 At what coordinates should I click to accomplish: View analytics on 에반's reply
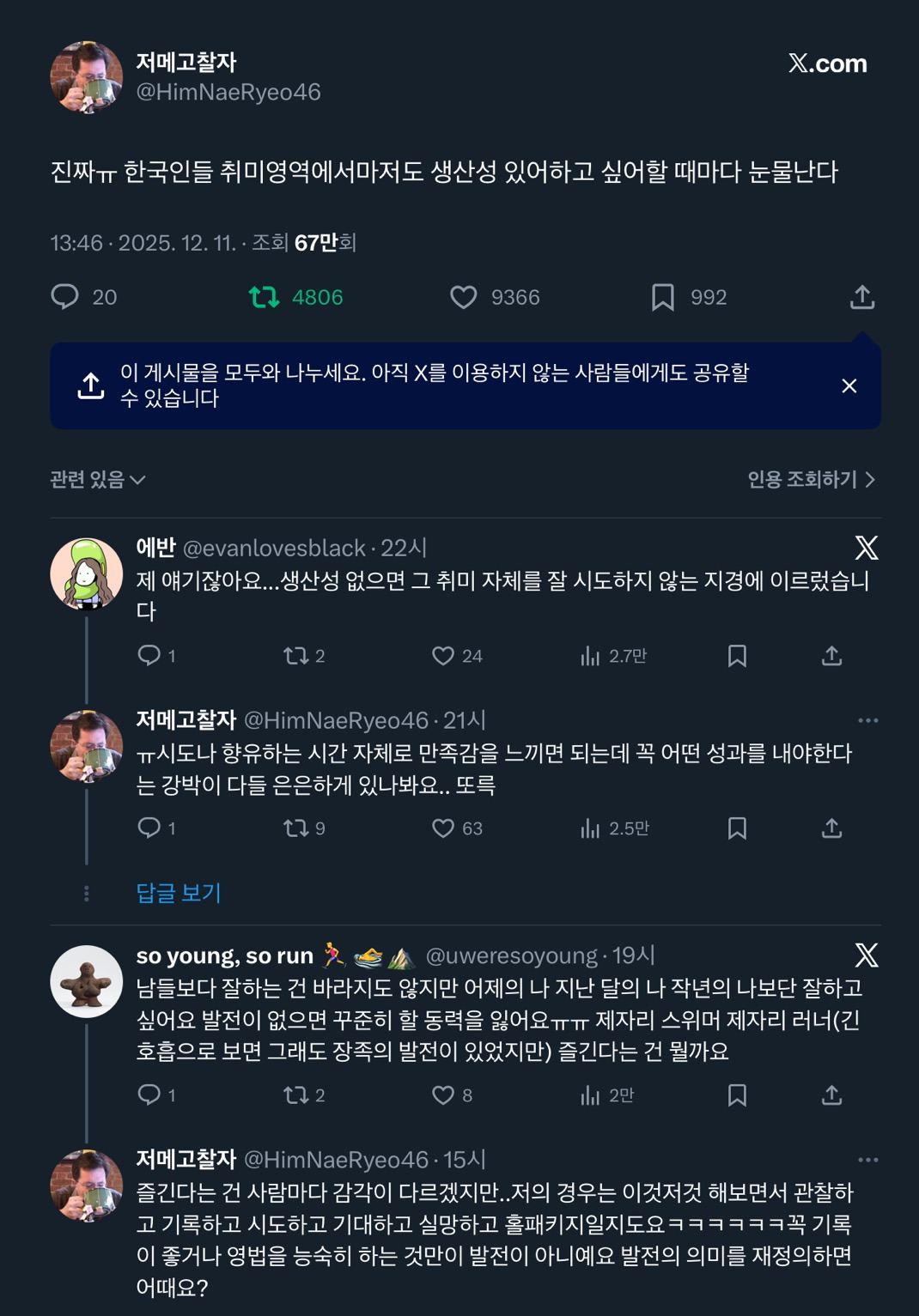590,656
